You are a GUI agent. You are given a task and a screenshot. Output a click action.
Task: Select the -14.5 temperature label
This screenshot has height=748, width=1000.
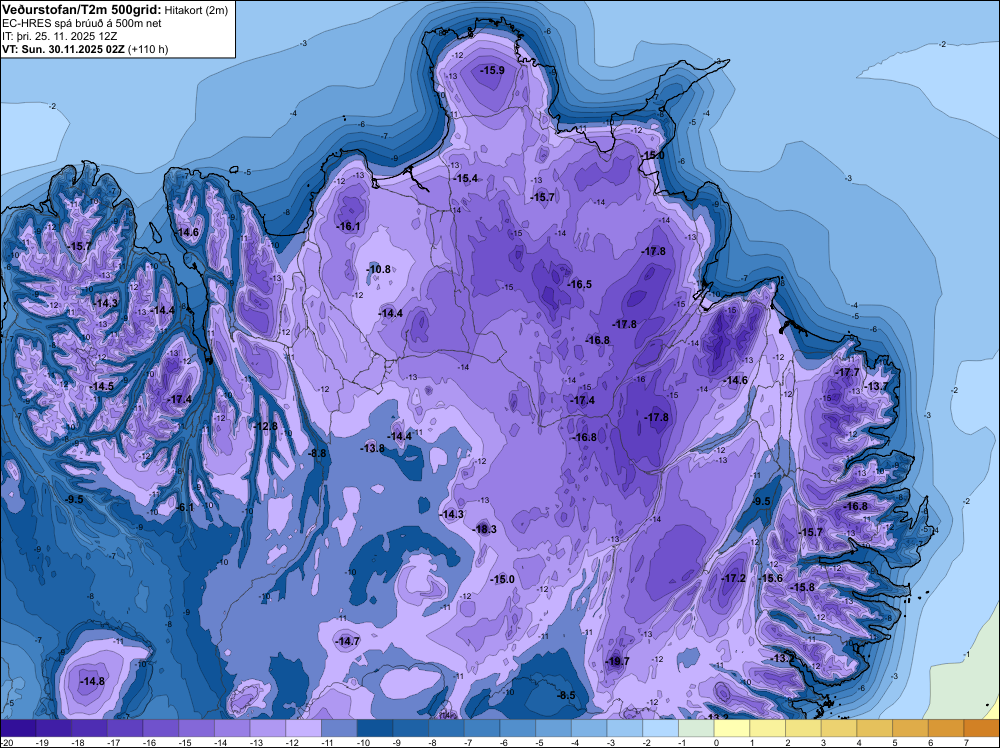click(x=101, y=386)
